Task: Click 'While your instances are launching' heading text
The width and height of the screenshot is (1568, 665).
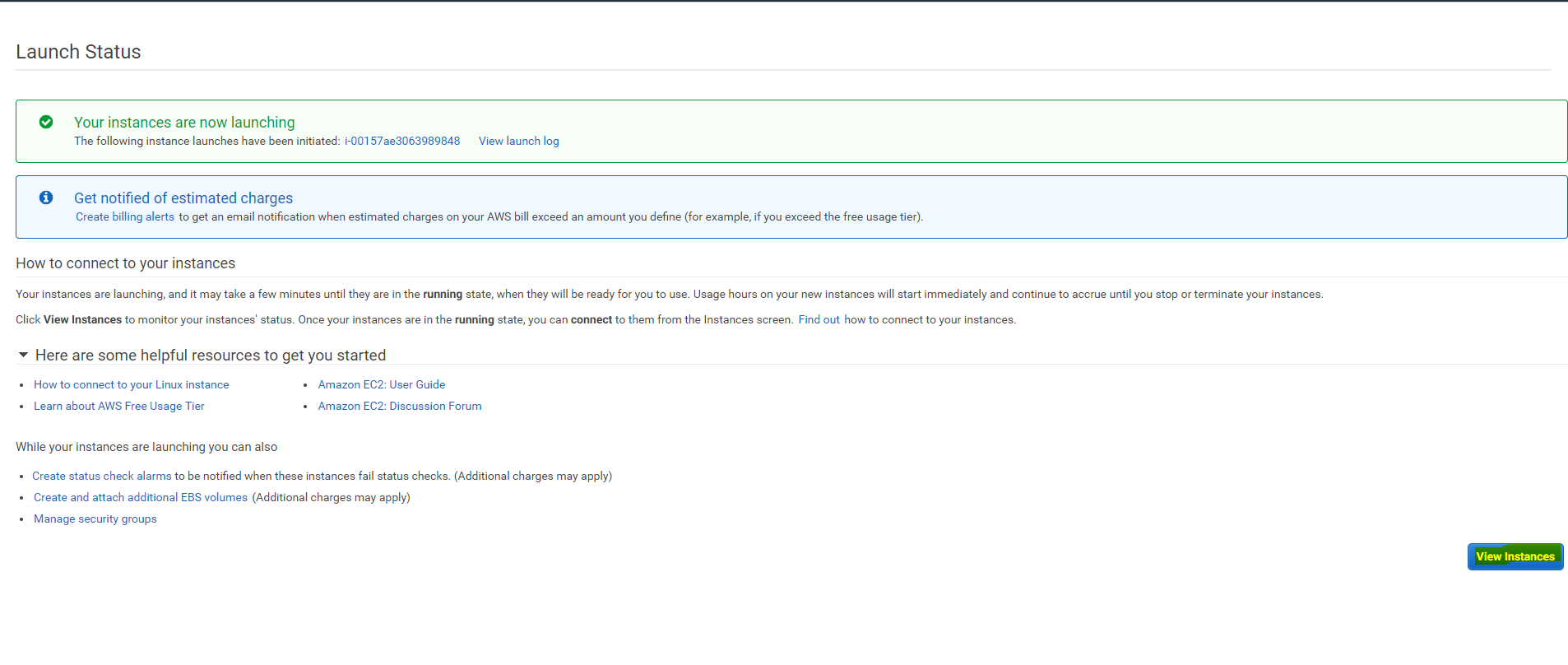Action: coord(146,447)
